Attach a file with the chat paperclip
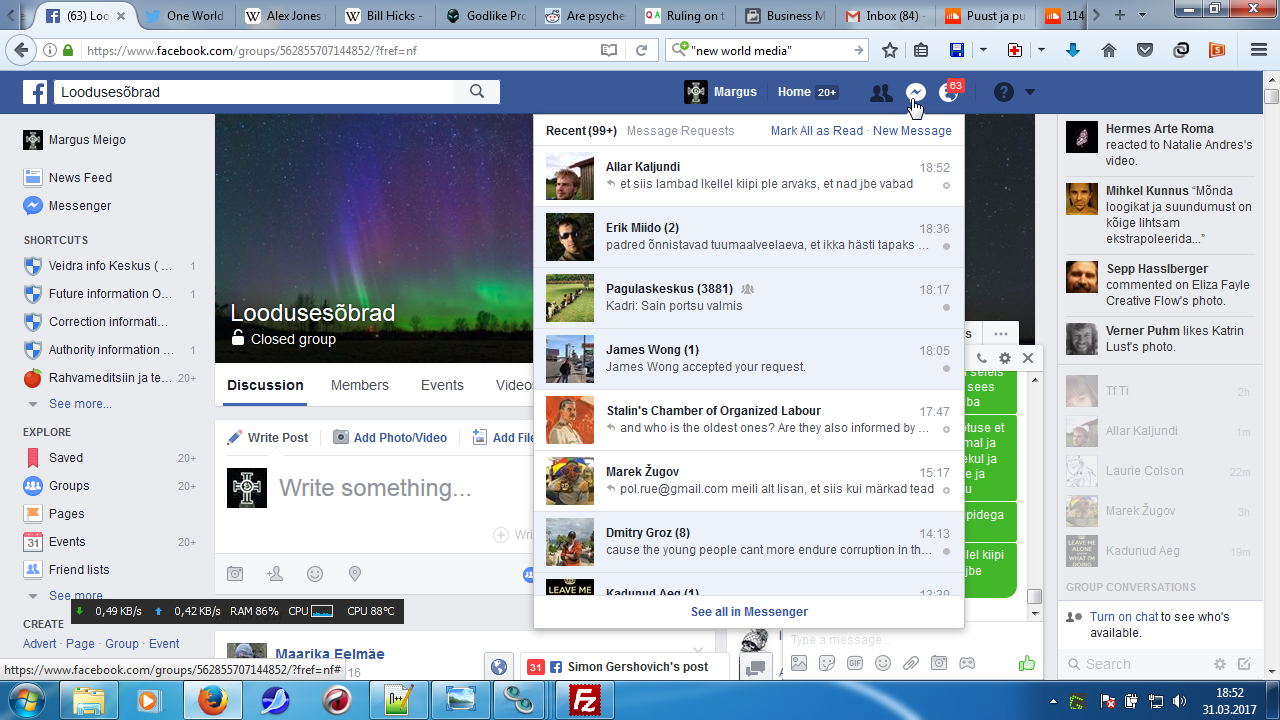The height and width of the screenshot is (720, 1280). [911, 663]
